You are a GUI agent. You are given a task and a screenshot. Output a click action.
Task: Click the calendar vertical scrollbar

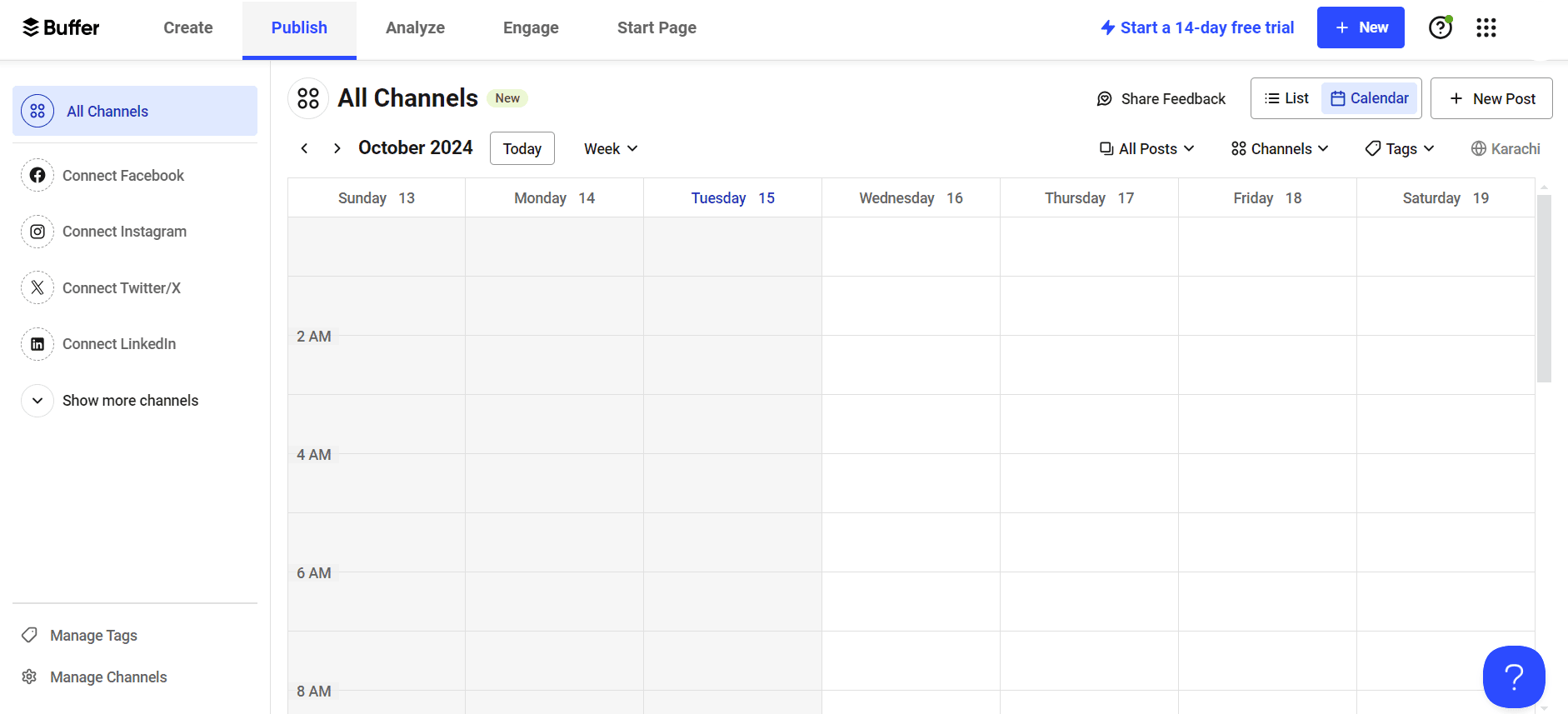click(x=1544, y=287)
